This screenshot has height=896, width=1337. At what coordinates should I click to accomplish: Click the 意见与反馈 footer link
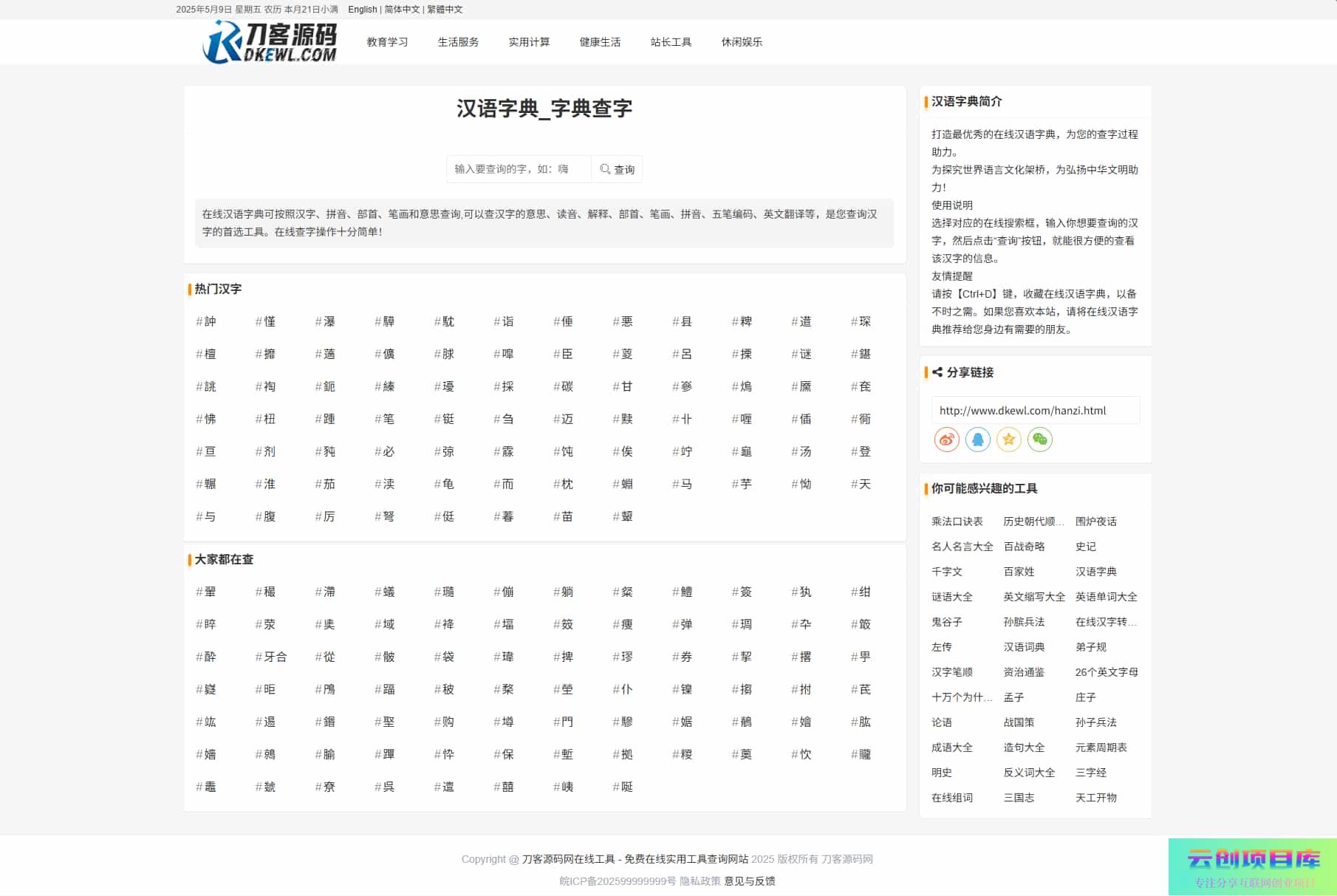pos(749,881)
